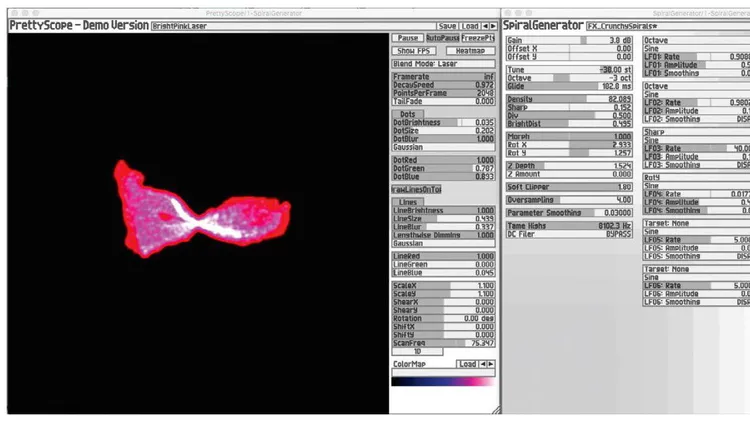This screenshot has height=421, width=750.
Task: Open the lines Gaussian shape dropdown
Action: point(443,244)
